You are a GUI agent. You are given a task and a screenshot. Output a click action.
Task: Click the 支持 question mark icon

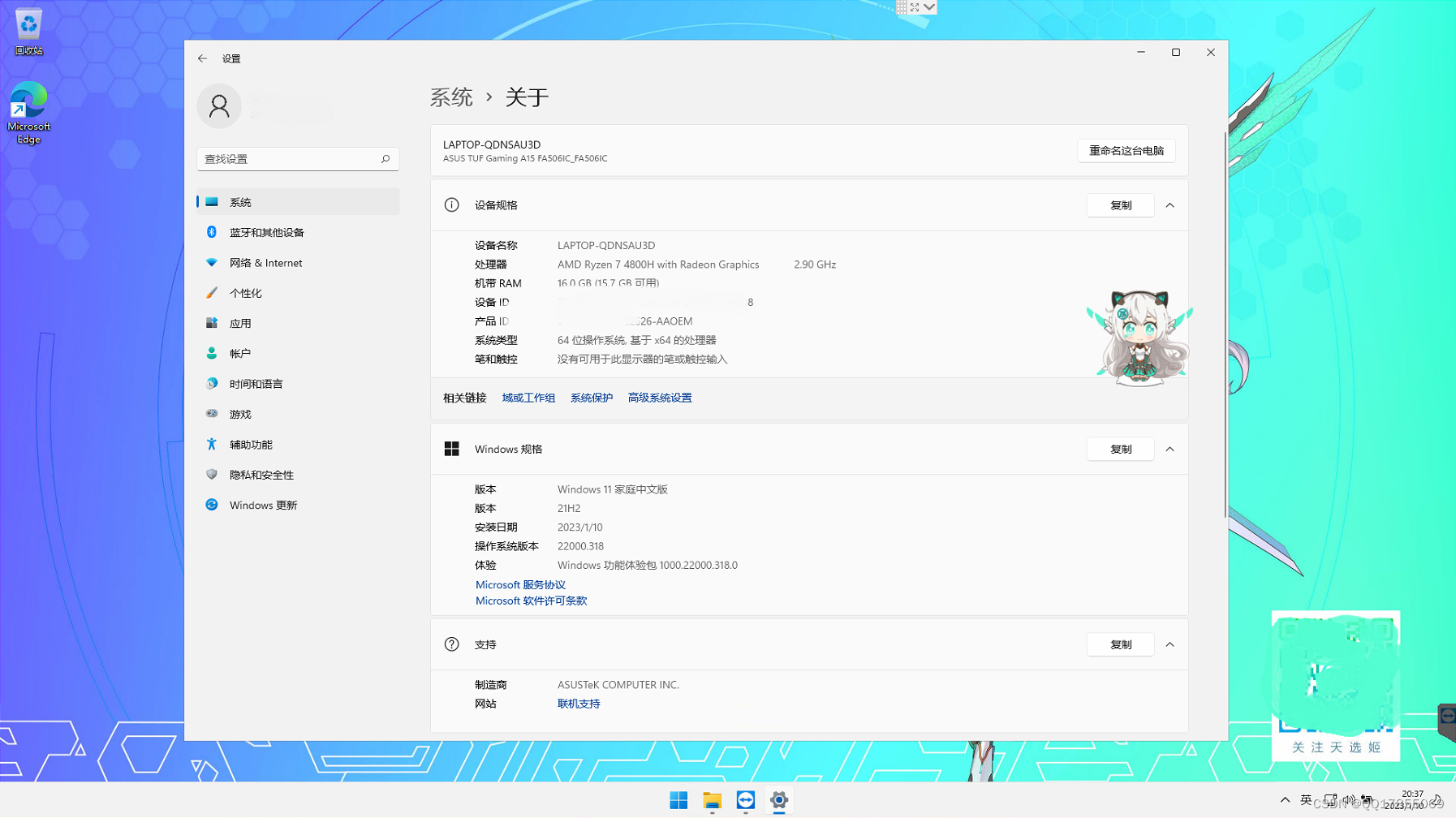tap(452, 644)
